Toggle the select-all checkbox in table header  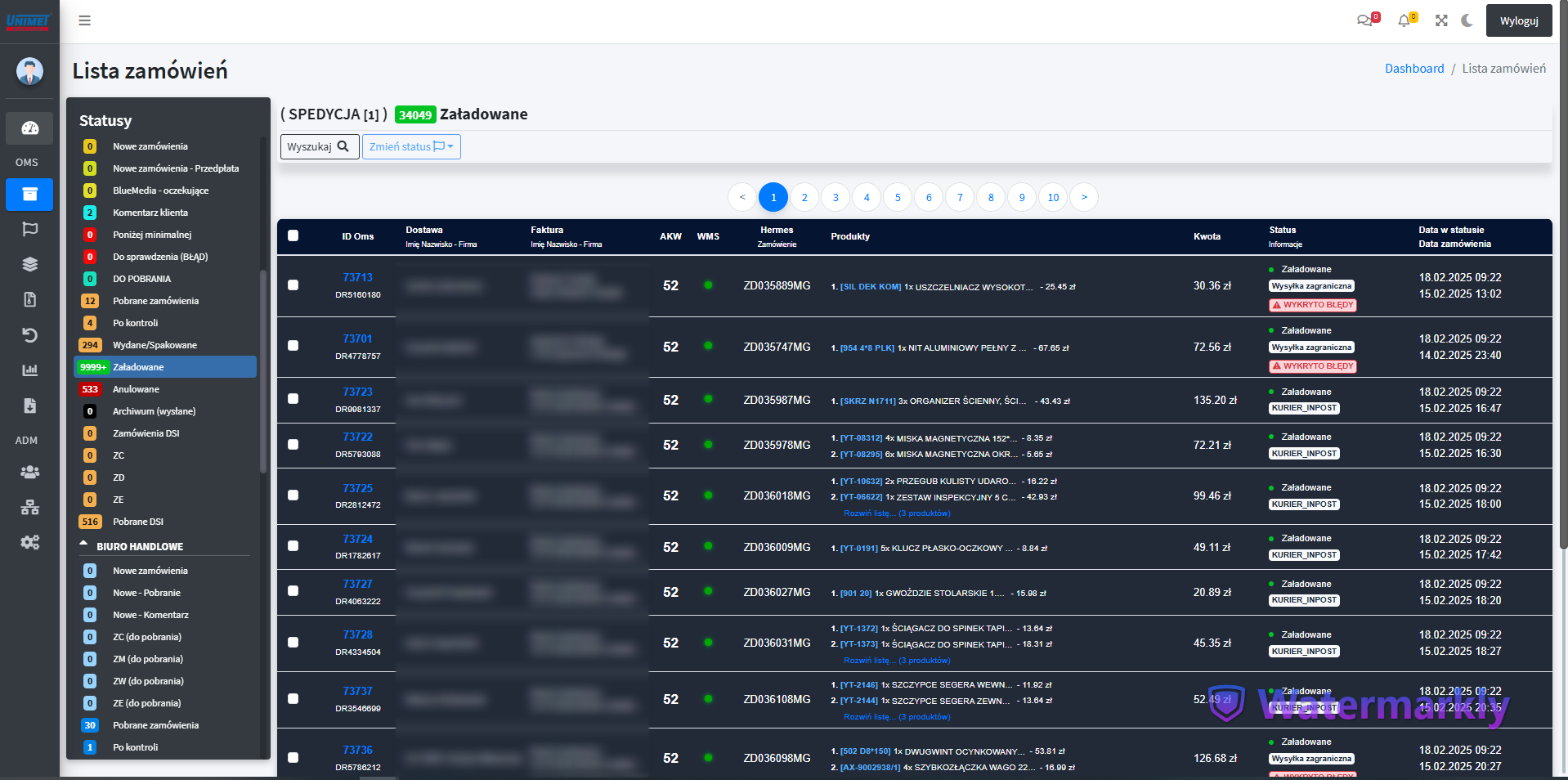click(x=293, y=235)
